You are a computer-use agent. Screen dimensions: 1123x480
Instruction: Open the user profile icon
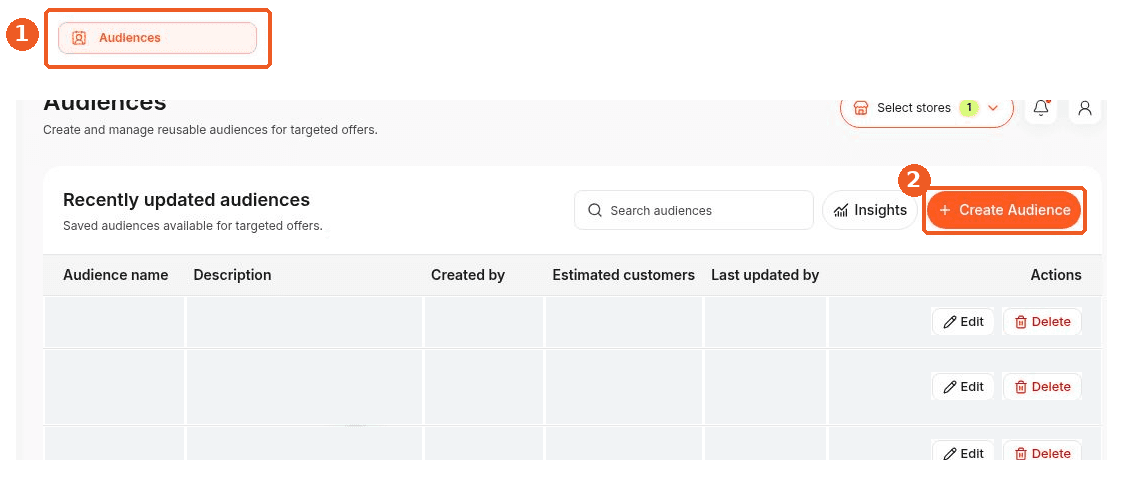[x=1084, y=108]
